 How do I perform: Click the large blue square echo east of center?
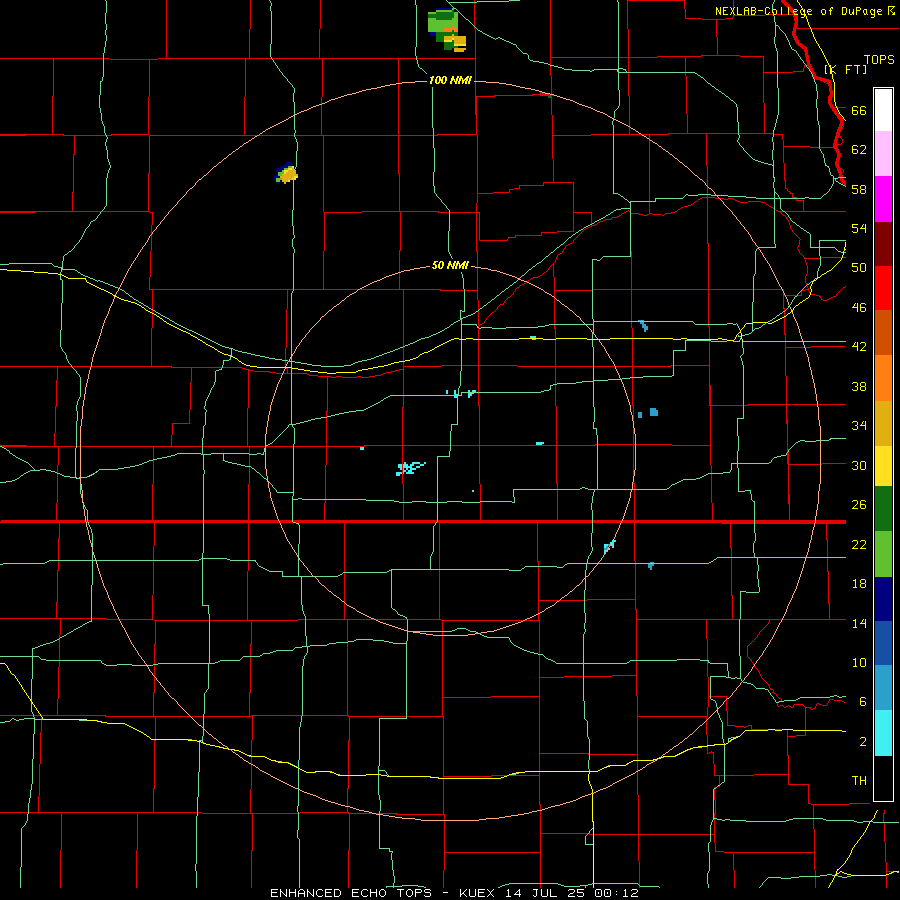(x=654, y=412)
